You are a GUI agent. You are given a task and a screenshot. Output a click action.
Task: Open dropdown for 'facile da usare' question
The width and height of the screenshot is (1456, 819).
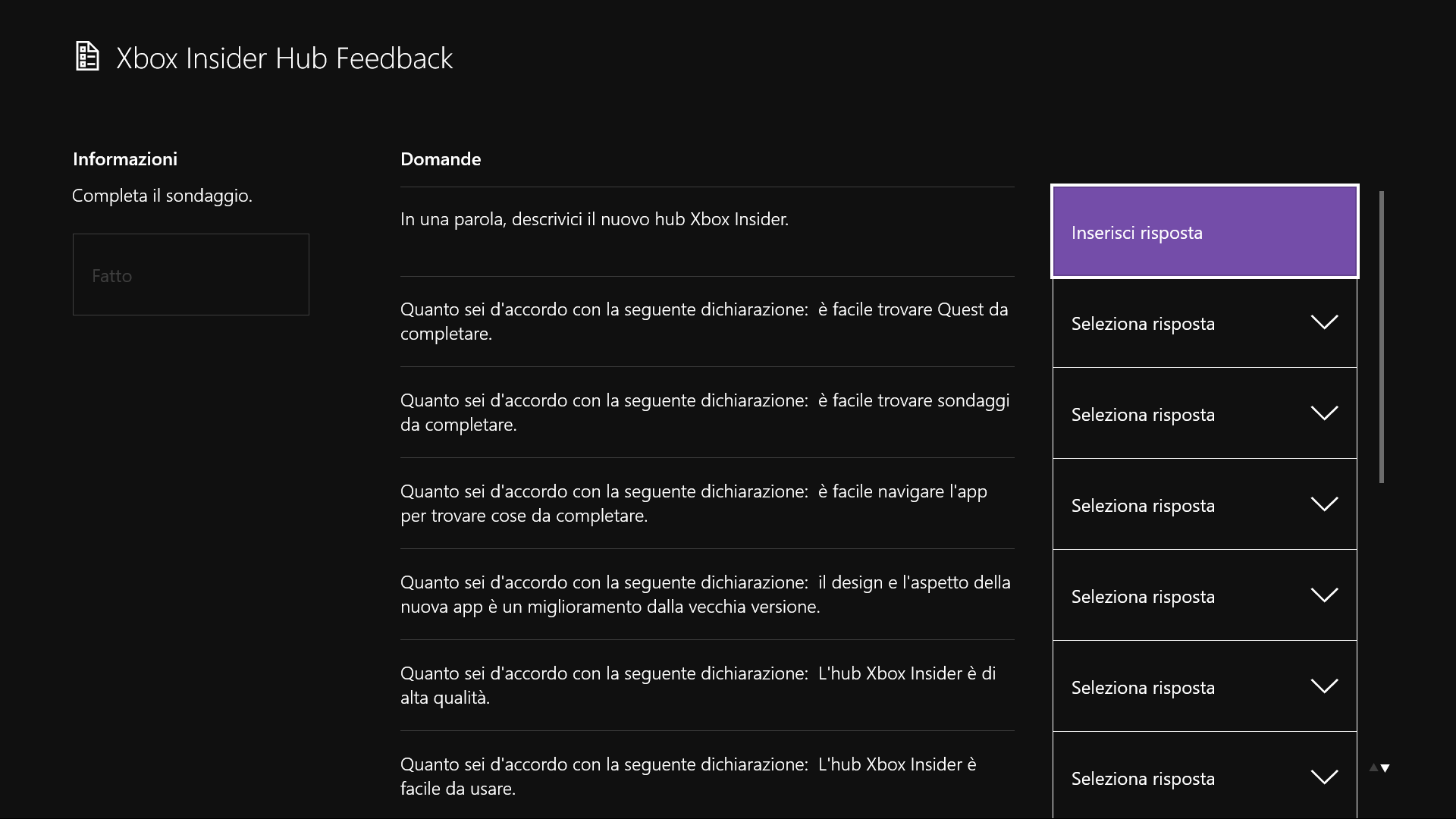[x=1205, y=776]
